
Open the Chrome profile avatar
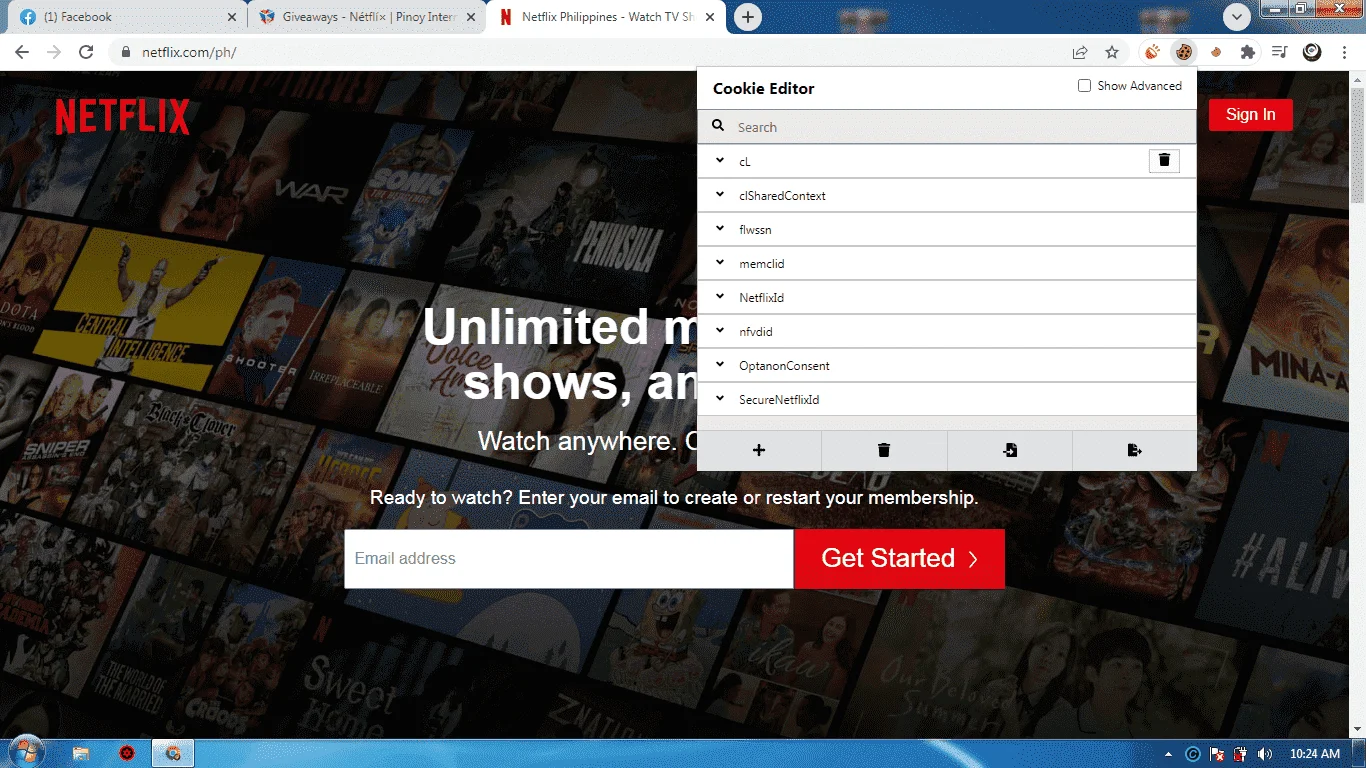point(1312,52)
